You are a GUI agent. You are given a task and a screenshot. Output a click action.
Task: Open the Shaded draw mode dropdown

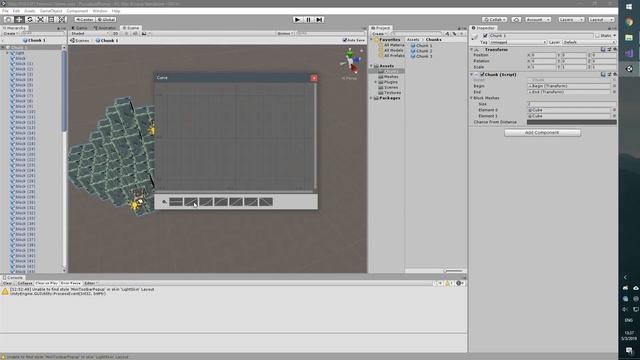coord(89,34)
